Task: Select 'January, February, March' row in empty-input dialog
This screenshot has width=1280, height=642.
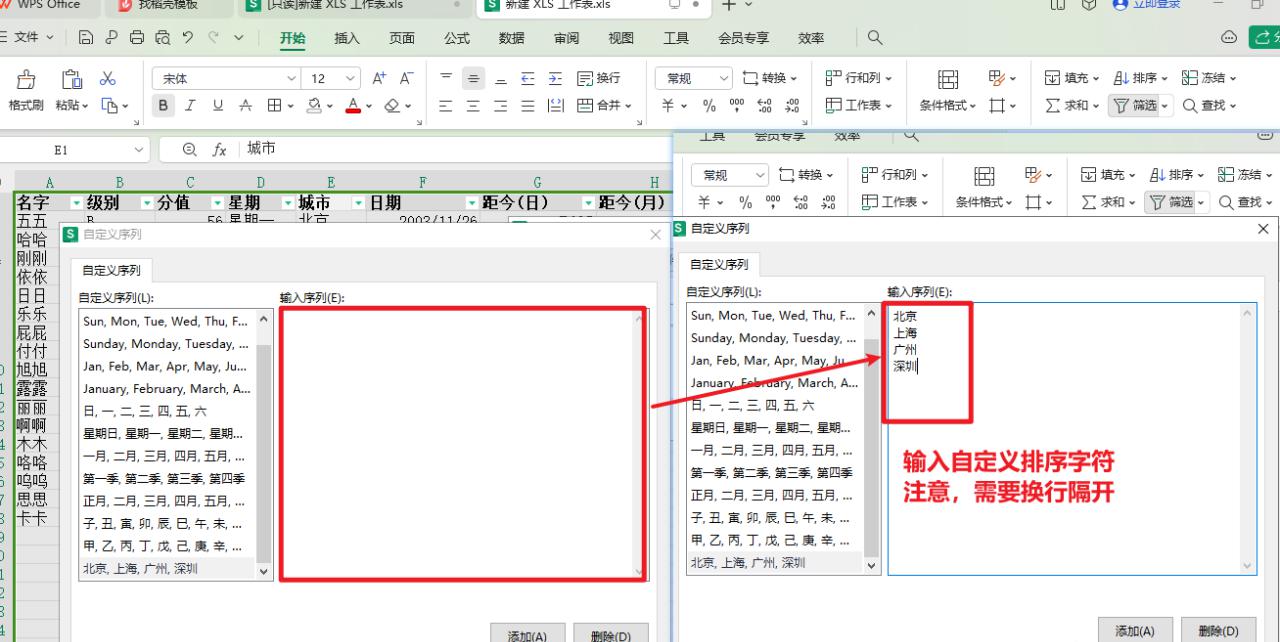Action: pyautogui.click(x=167, y=388)
